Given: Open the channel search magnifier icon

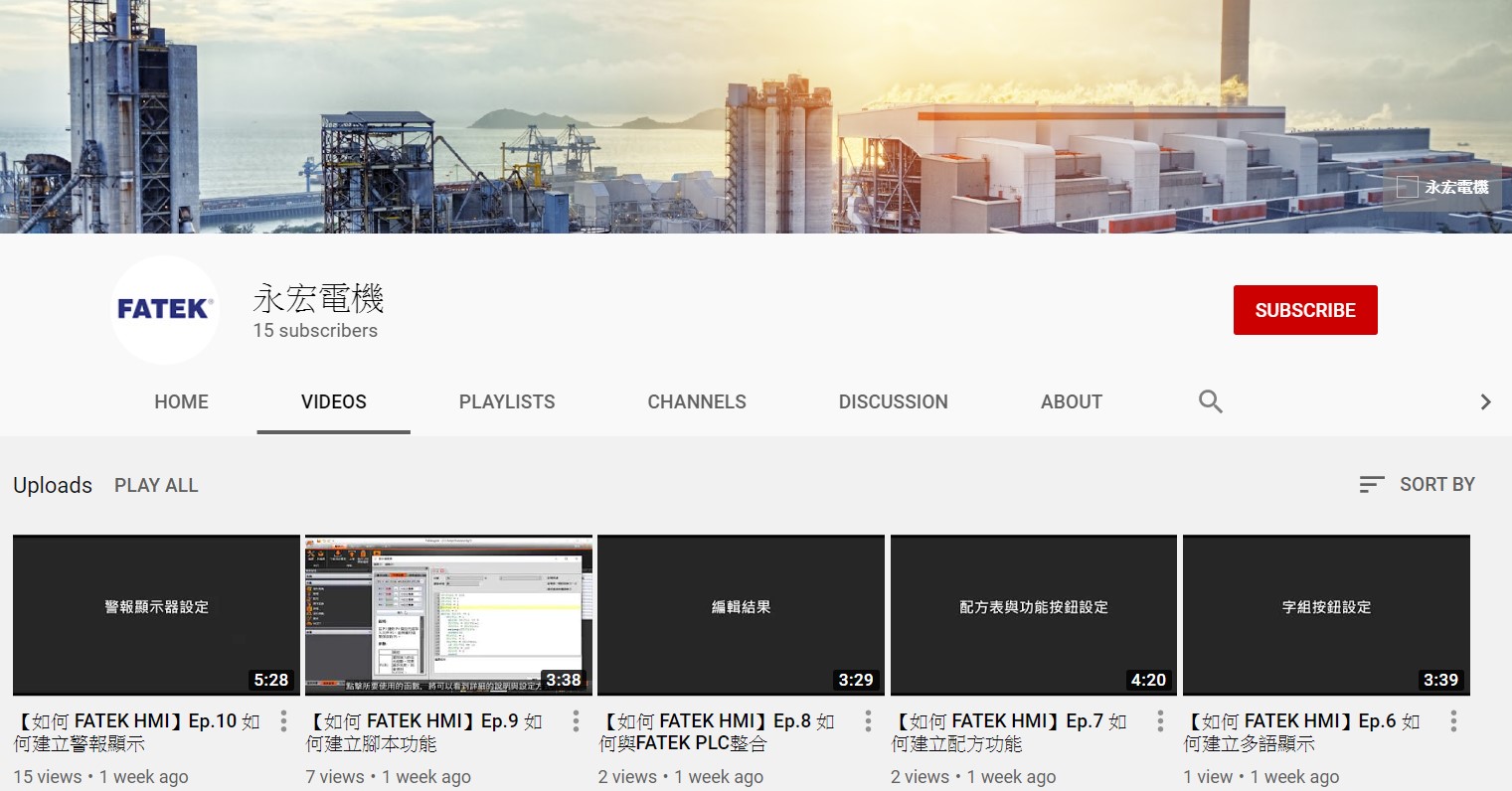Looking at the screenshot, I should (x=1210, y=401).
